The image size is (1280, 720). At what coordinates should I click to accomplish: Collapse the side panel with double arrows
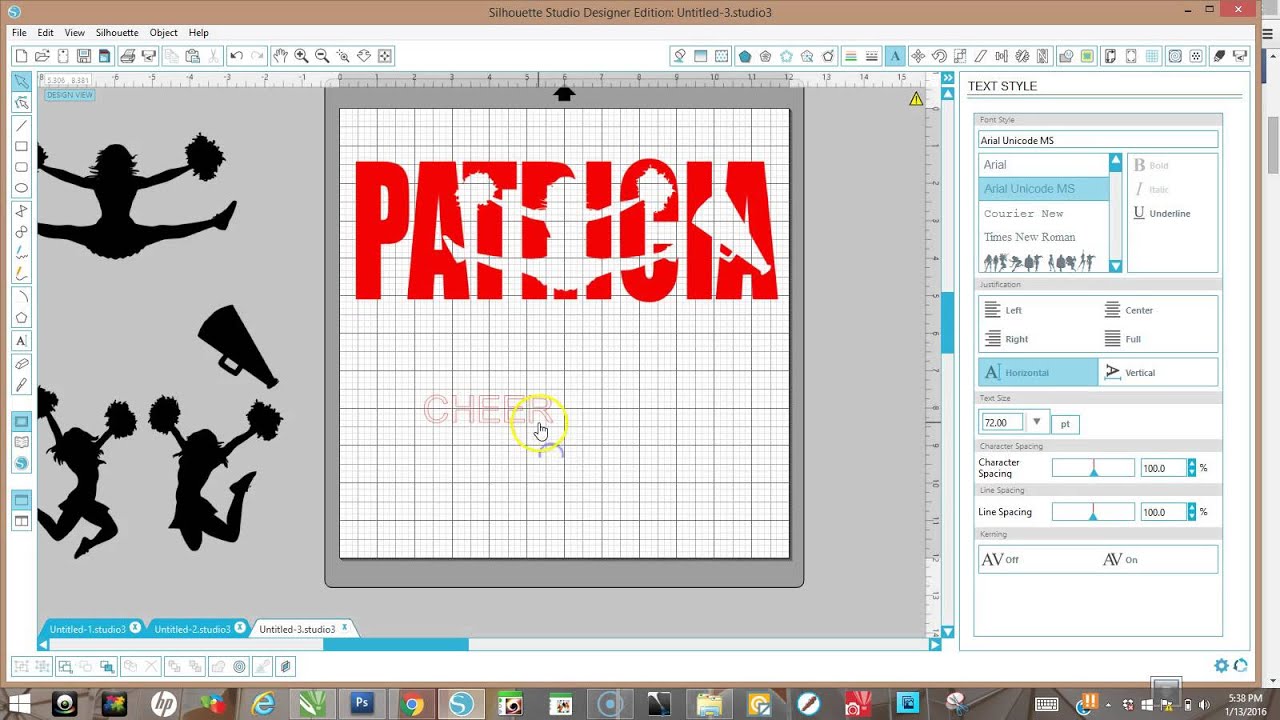pos(947,78)
